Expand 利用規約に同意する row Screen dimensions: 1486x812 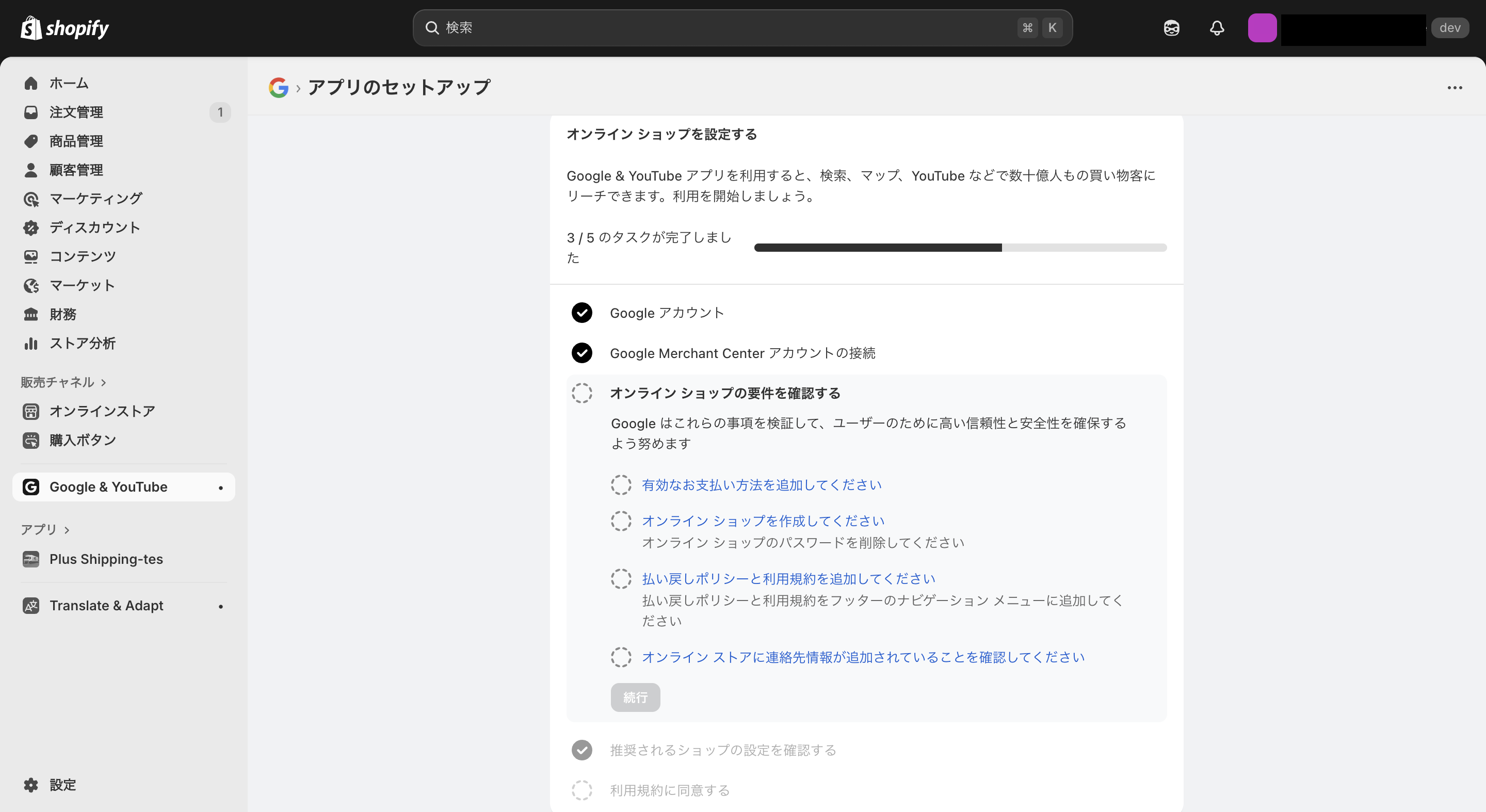(x=866, y=790)
